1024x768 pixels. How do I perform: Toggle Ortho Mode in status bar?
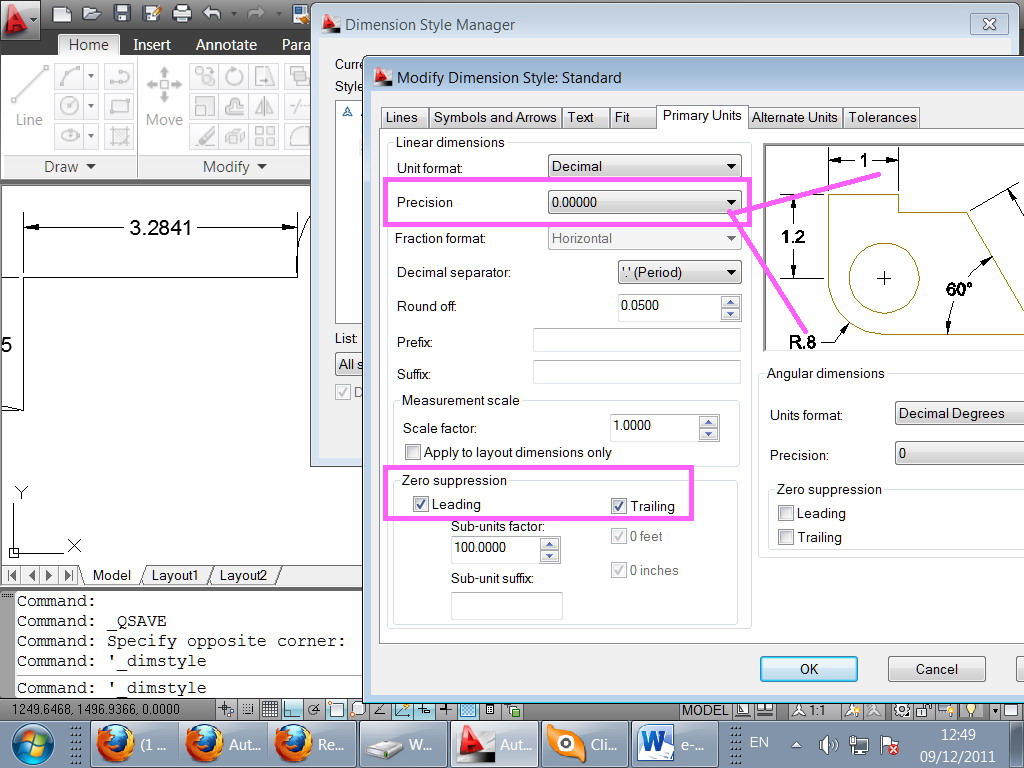pyautogui.click(x=292, y=709)
